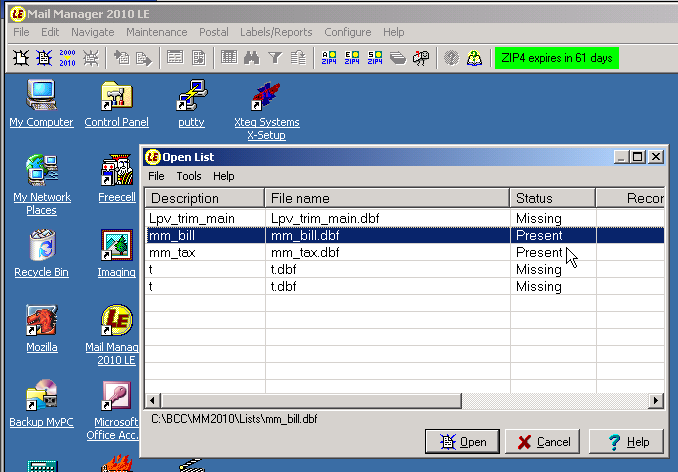The height and width of the screenshot is (472, 678).
Task: Click the horizontal scrollbar right arrow
Action: tap(656, 401)
